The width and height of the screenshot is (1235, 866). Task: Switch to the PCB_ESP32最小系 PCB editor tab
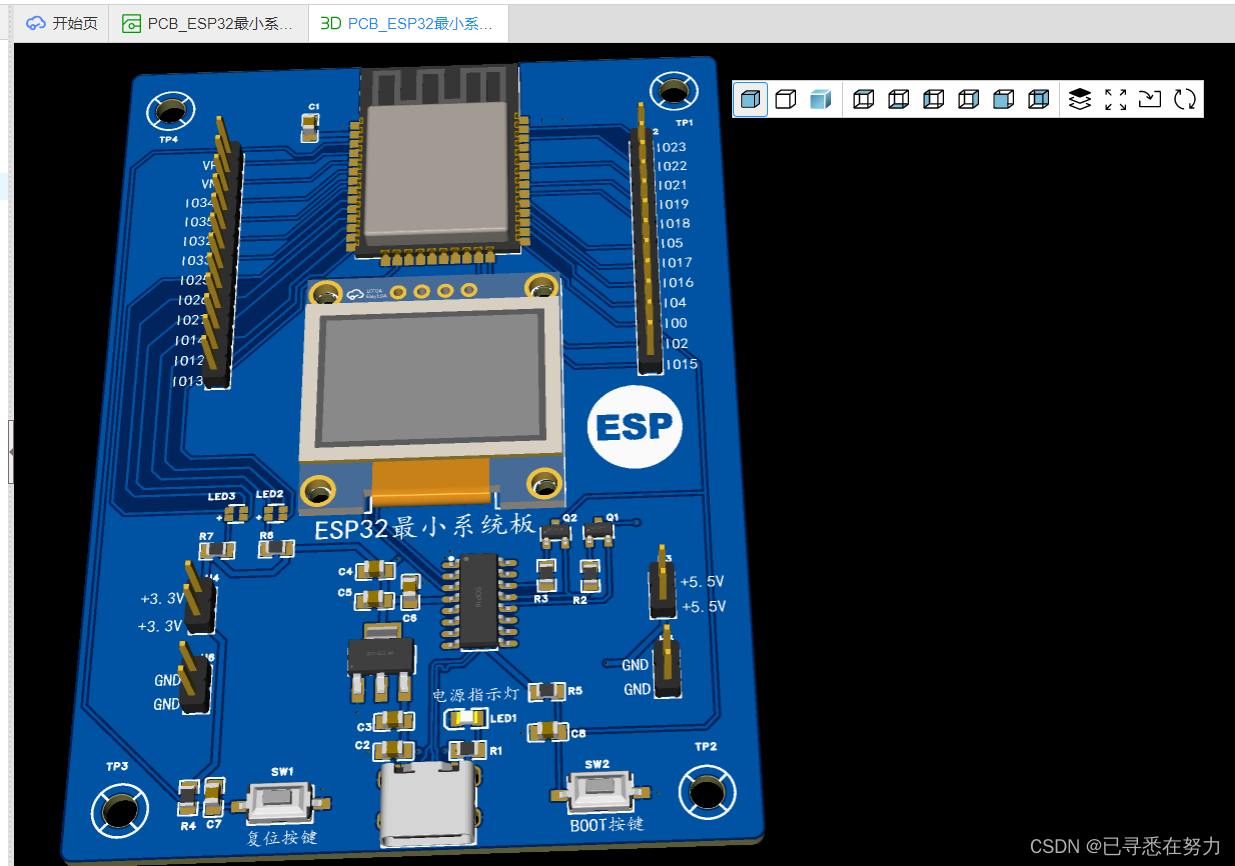point(209,23)
